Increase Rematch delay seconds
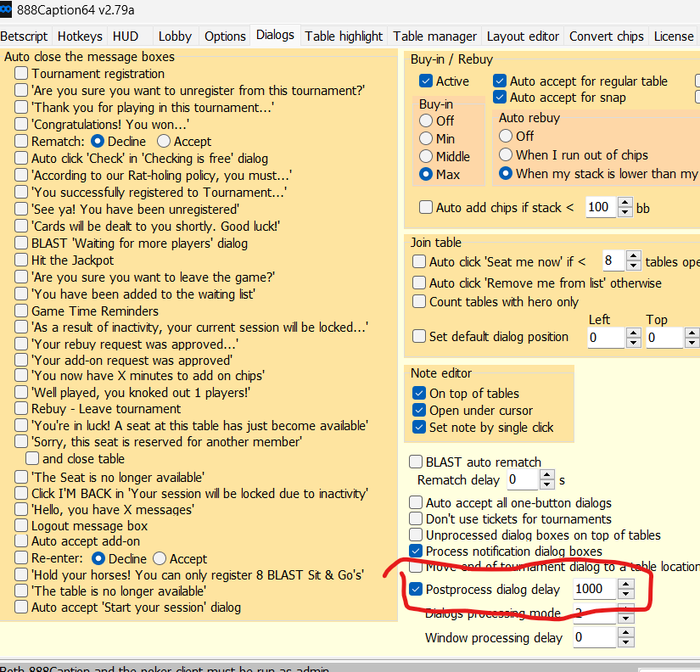Viewport: 700px width, 672px height. (547, 475)
